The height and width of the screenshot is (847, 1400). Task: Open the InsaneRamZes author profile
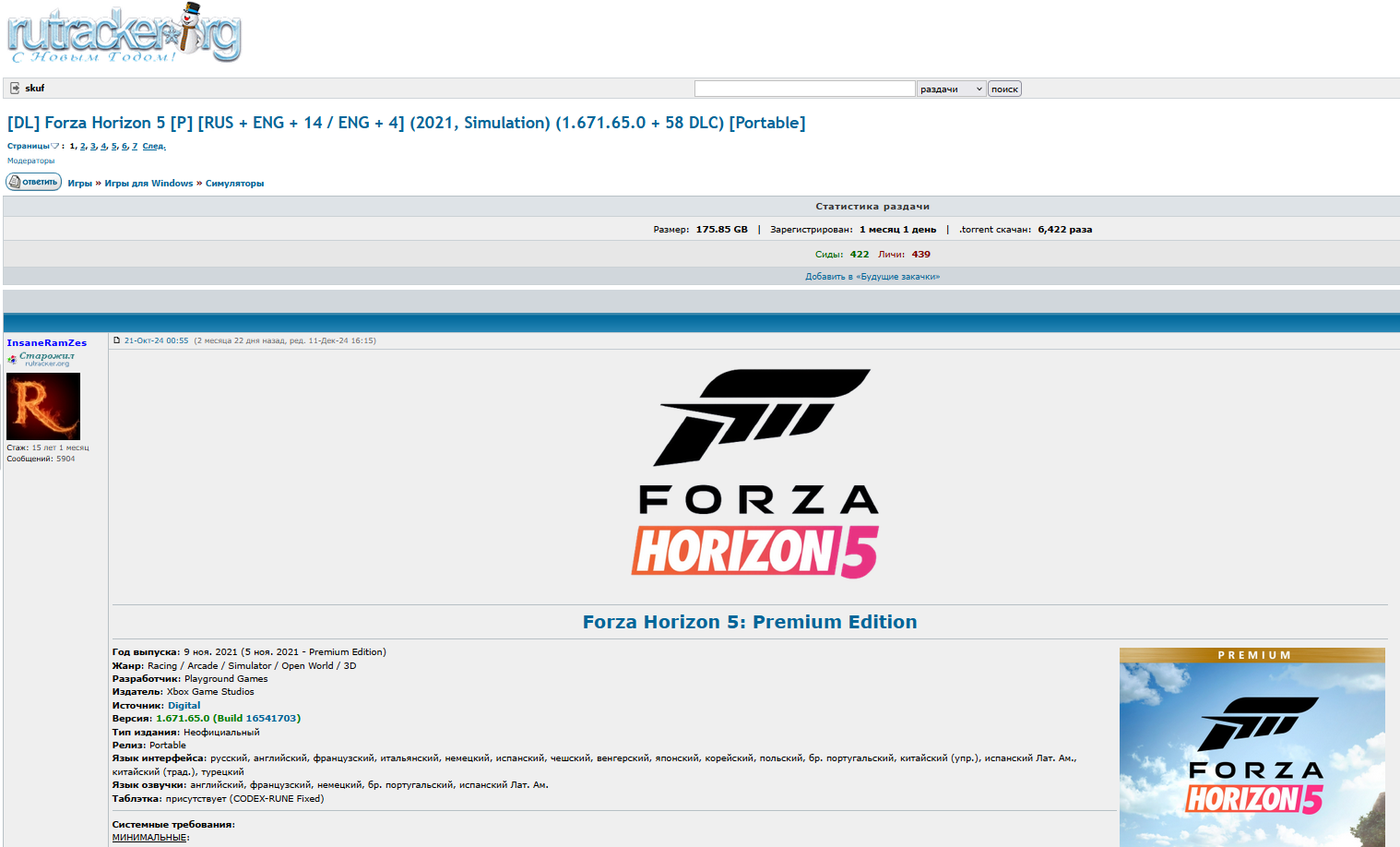[x=47, y=343]
